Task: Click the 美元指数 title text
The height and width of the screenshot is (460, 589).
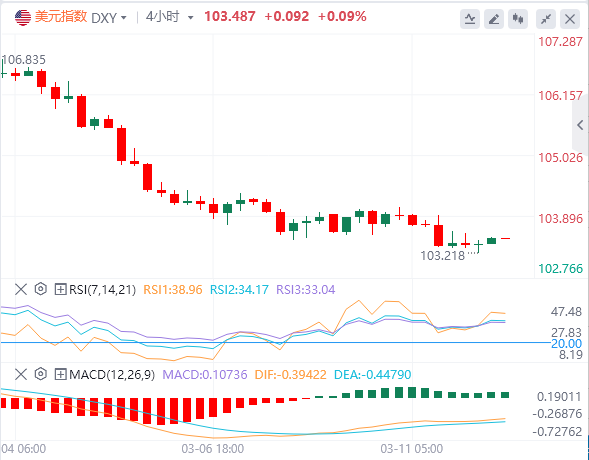Action: click(x=61, y=17)
